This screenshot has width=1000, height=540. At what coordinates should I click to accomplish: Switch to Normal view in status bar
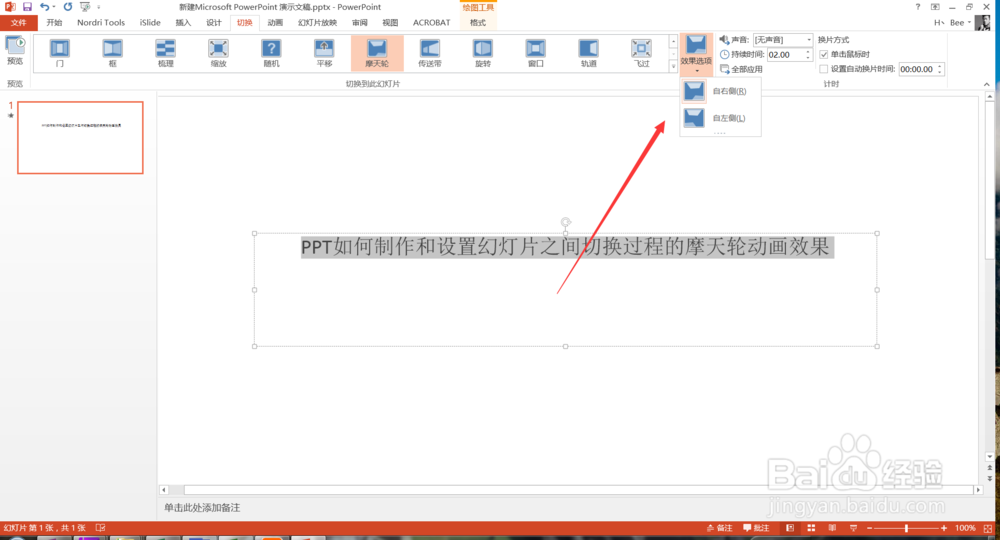[790, 528]
